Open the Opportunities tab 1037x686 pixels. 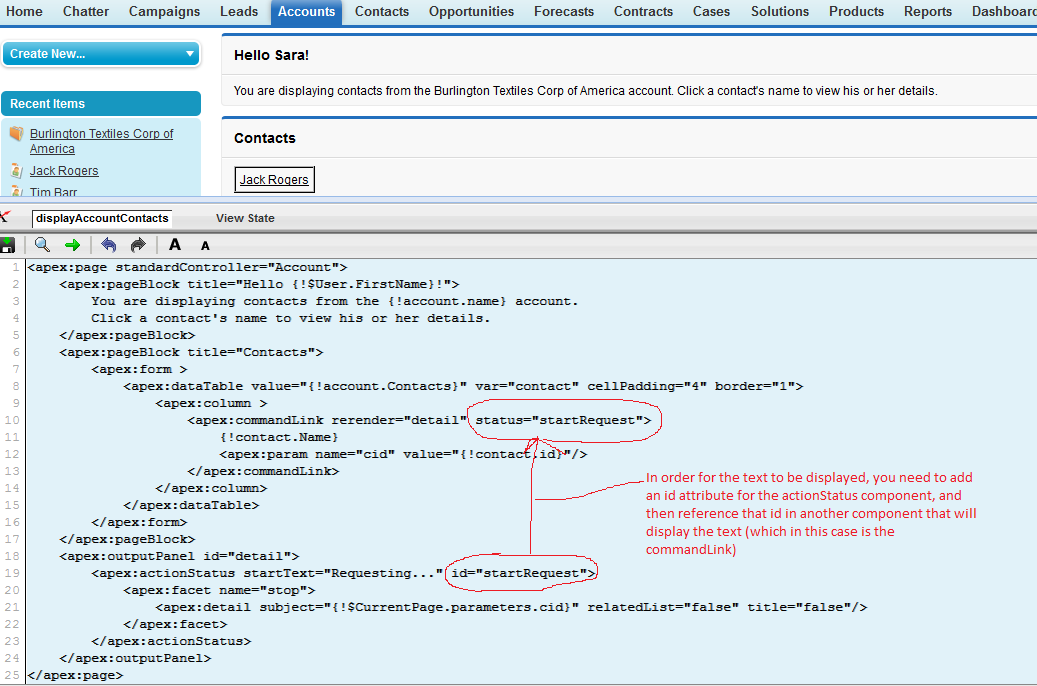pyautogui.click(x=471, y=12)
